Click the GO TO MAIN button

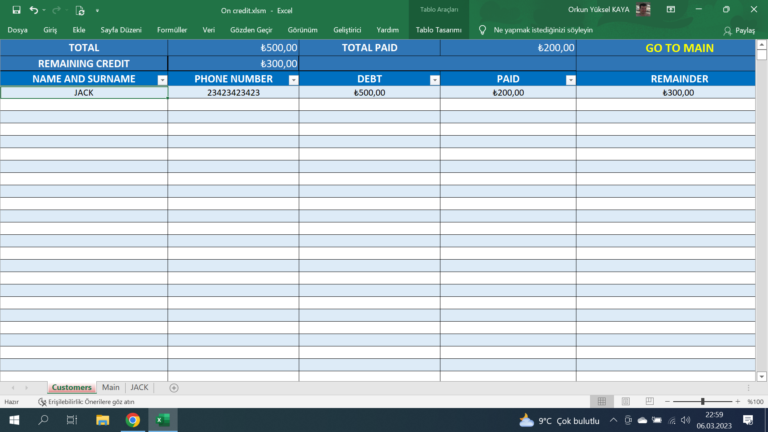pos(679,48)
